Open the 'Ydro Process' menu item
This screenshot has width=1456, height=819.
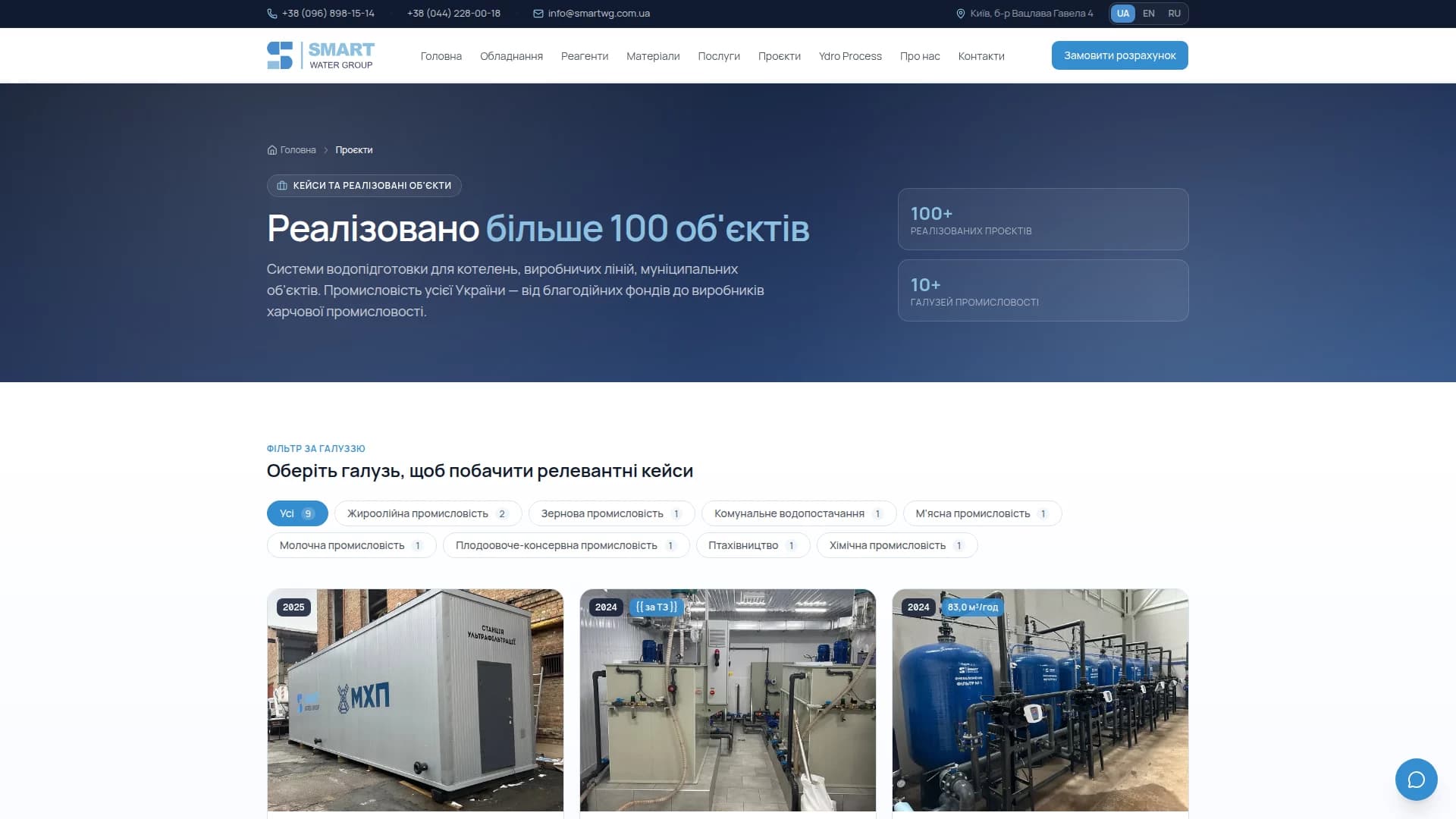pyautogui.click(x=850, y=56)
